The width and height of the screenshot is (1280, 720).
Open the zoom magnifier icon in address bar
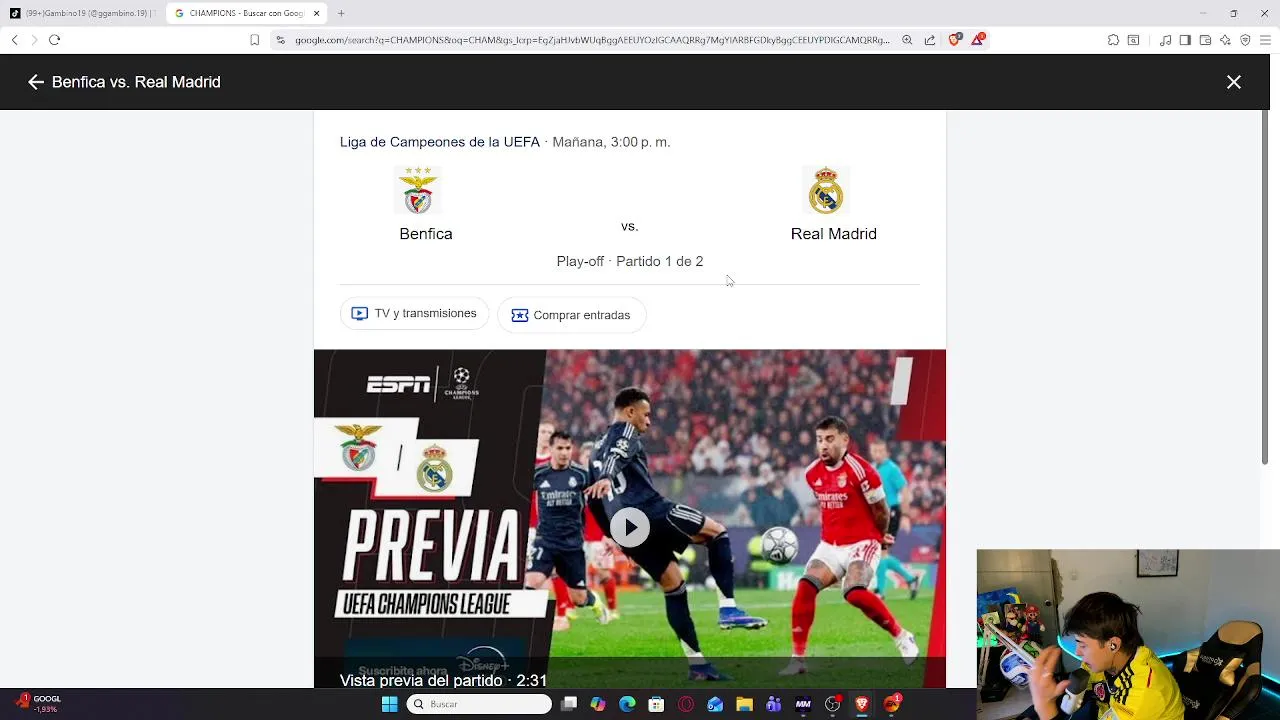point(907,40)
